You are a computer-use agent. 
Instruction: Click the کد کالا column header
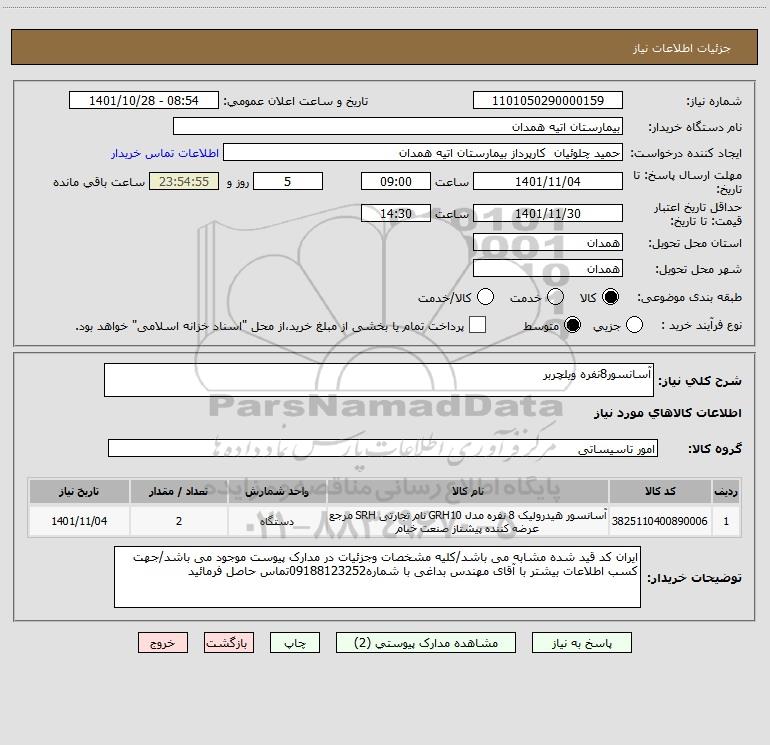[660, 491]
